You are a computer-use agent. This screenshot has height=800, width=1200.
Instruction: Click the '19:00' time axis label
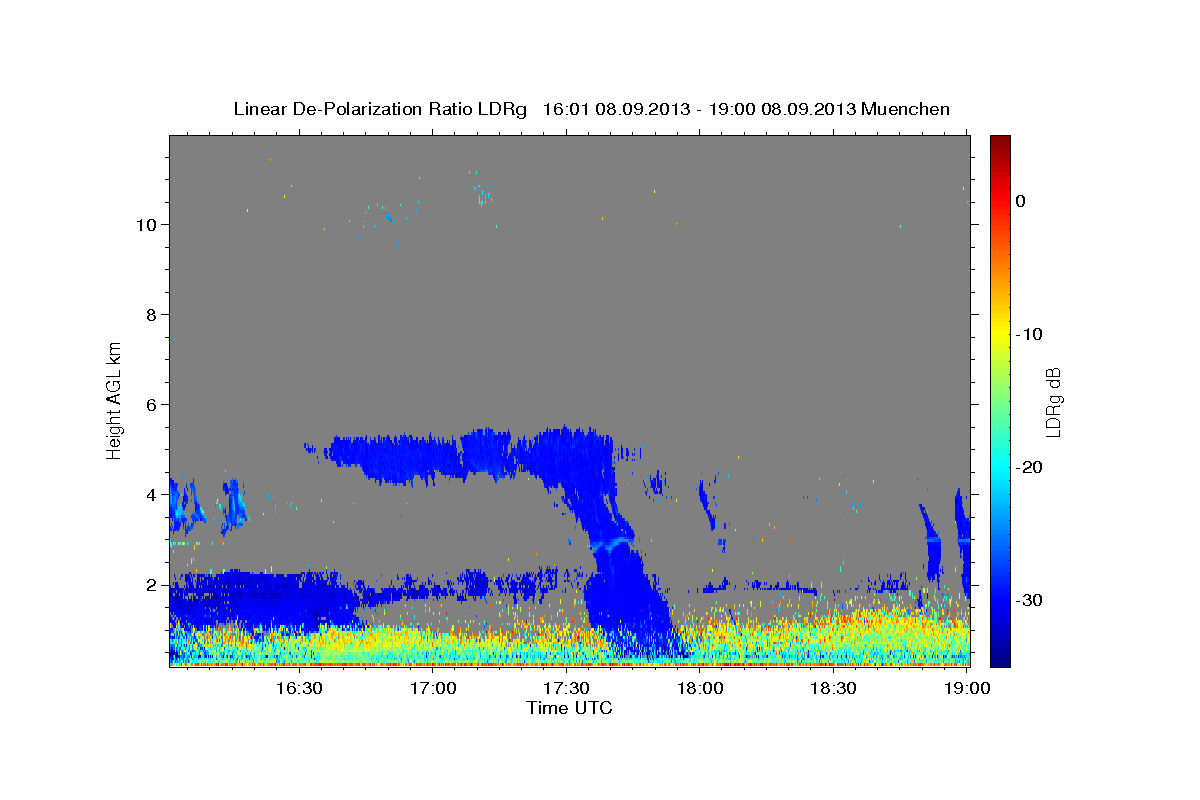click(x=968, y=688)
